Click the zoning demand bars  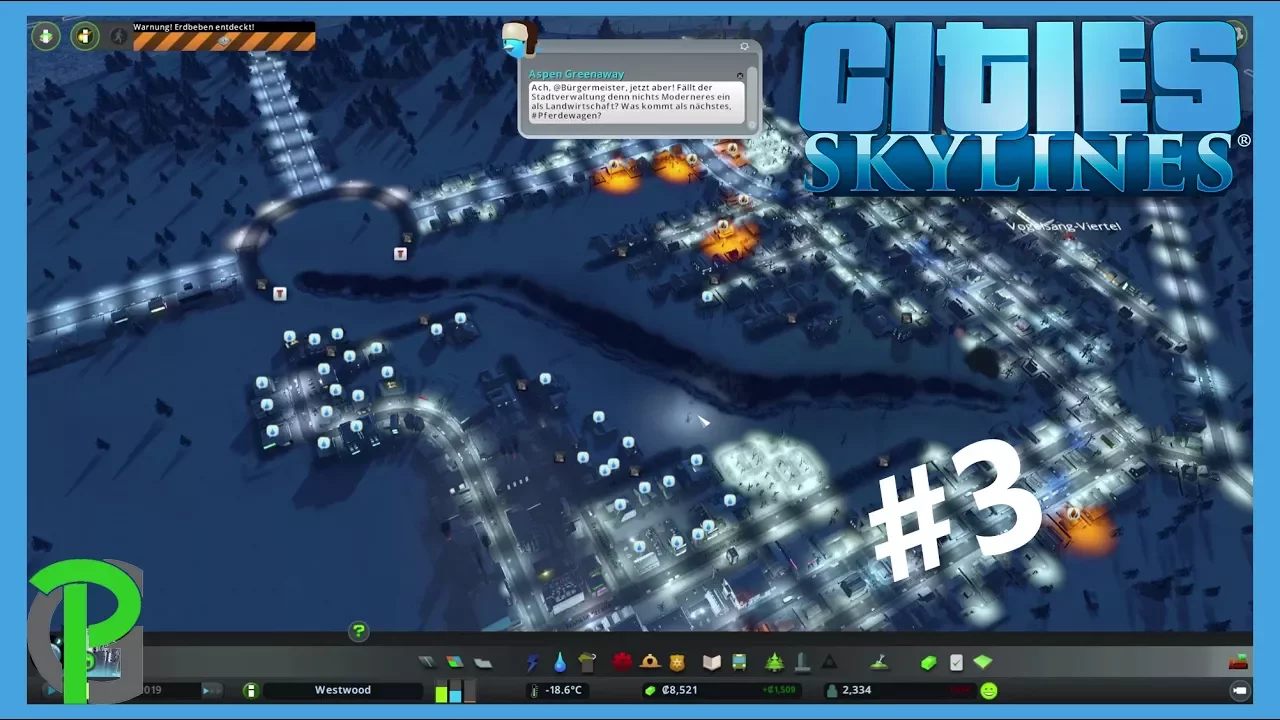(455, 691)
